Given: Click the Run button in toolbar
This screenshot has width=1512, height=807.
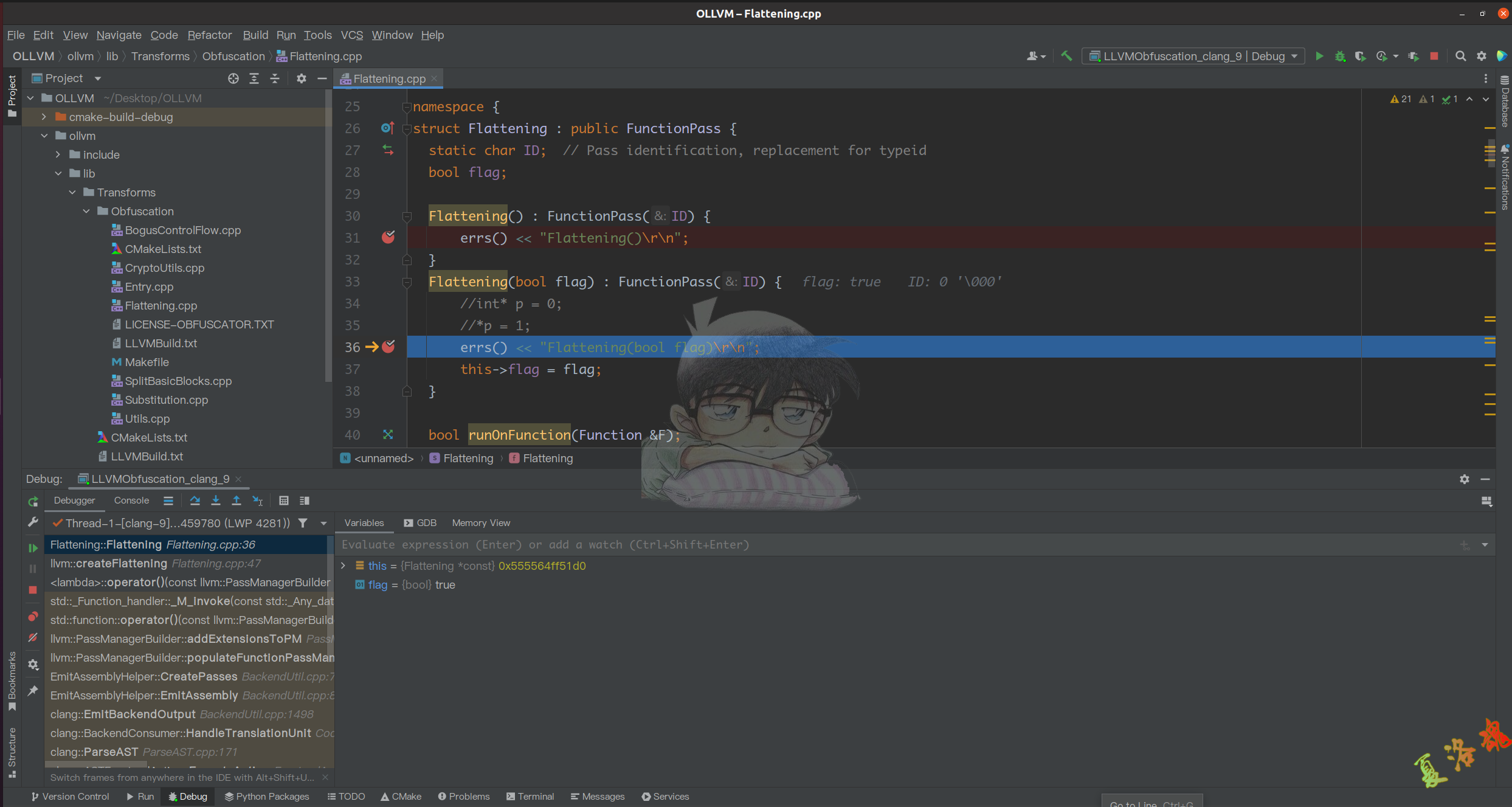Looking at the screenshot, I should (x=1320, y=56).
